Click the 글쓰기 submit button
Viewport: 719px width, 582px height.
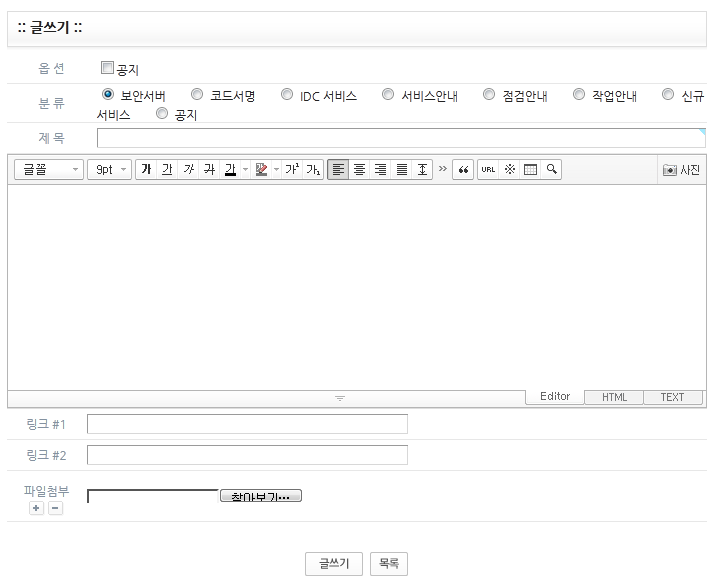[333, 564]
